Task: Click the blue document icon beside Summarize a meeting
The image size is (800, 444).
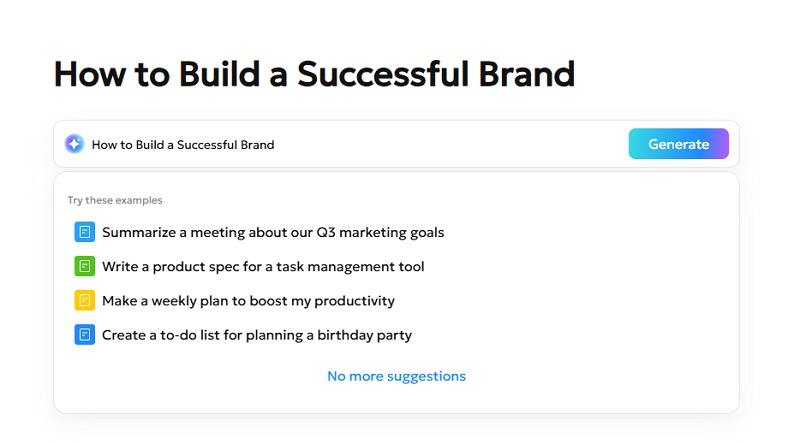Action: (x=84, y=232)
